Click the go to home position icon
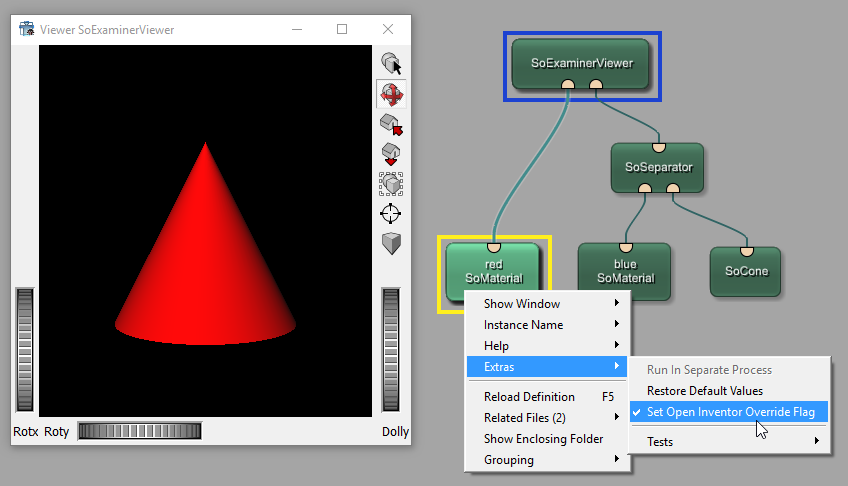The image size is (848, 486). pos(391,124)
